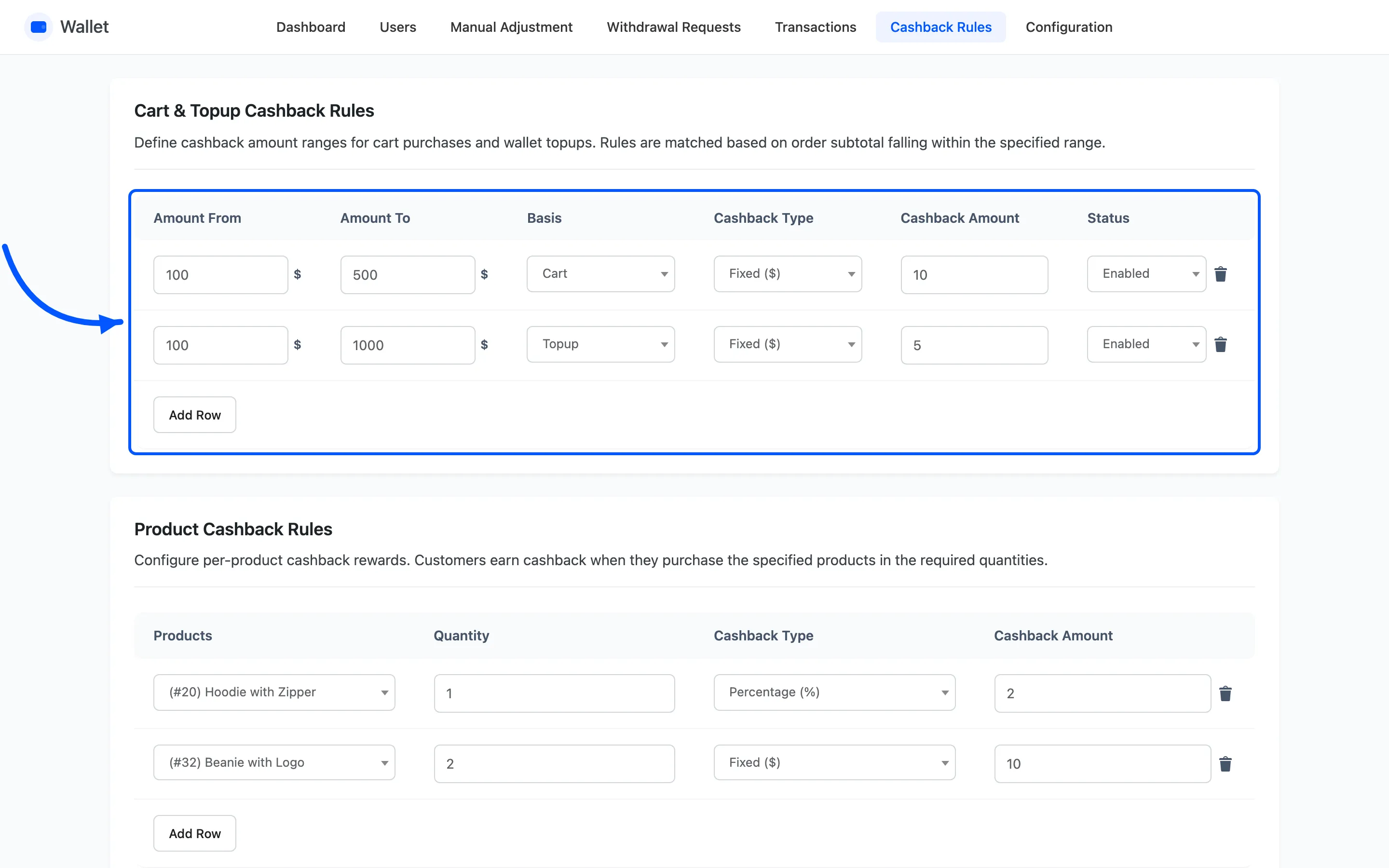The height and width of the screenshot is (868, 1389).
Task: Click Cashback Amount field in Cart row
Action: 974,275
